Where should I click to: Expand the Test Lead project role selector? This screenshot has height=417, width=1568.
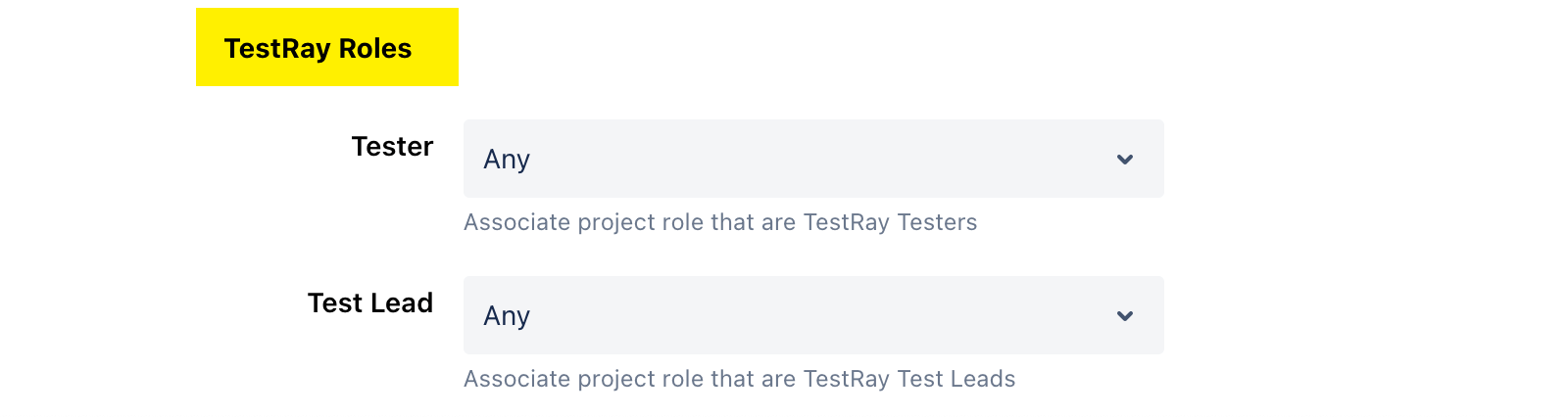tap(813, 315)
